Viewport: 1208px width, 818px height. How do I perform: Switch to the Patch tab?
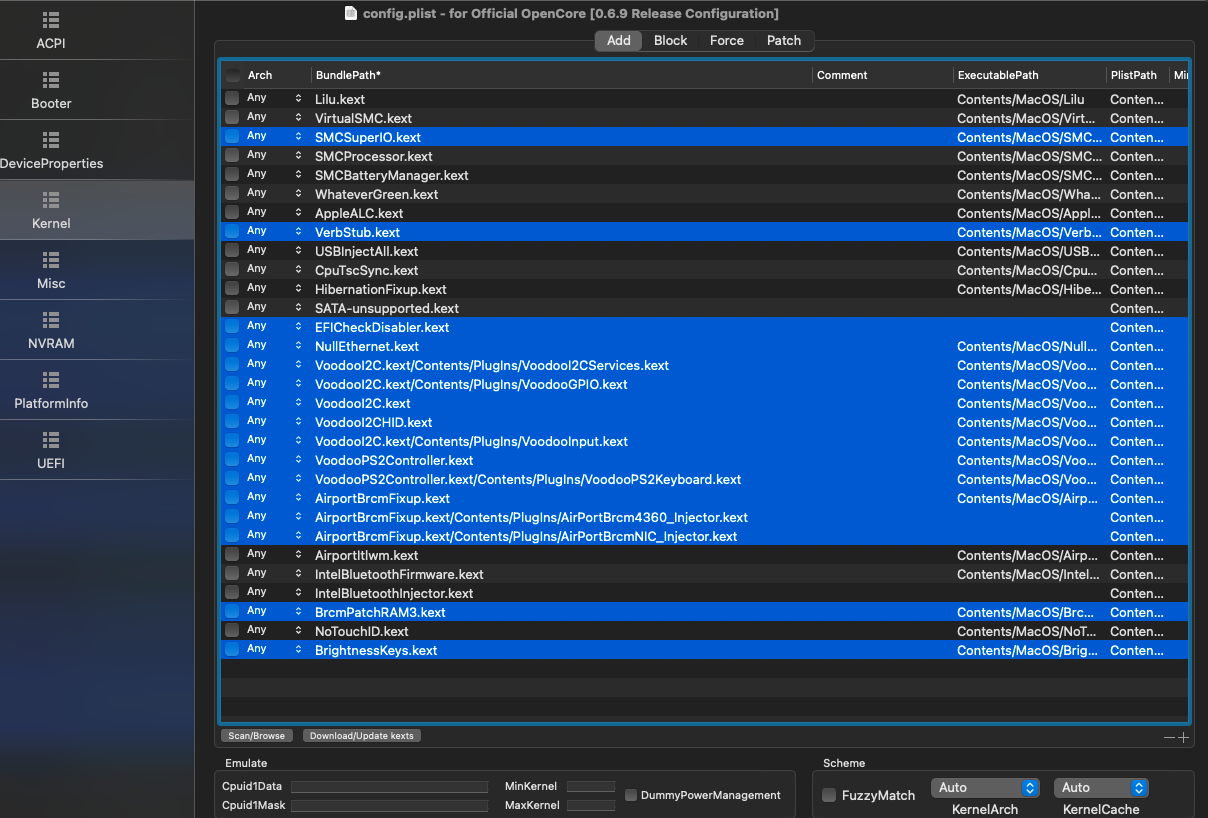pos(784,41)
